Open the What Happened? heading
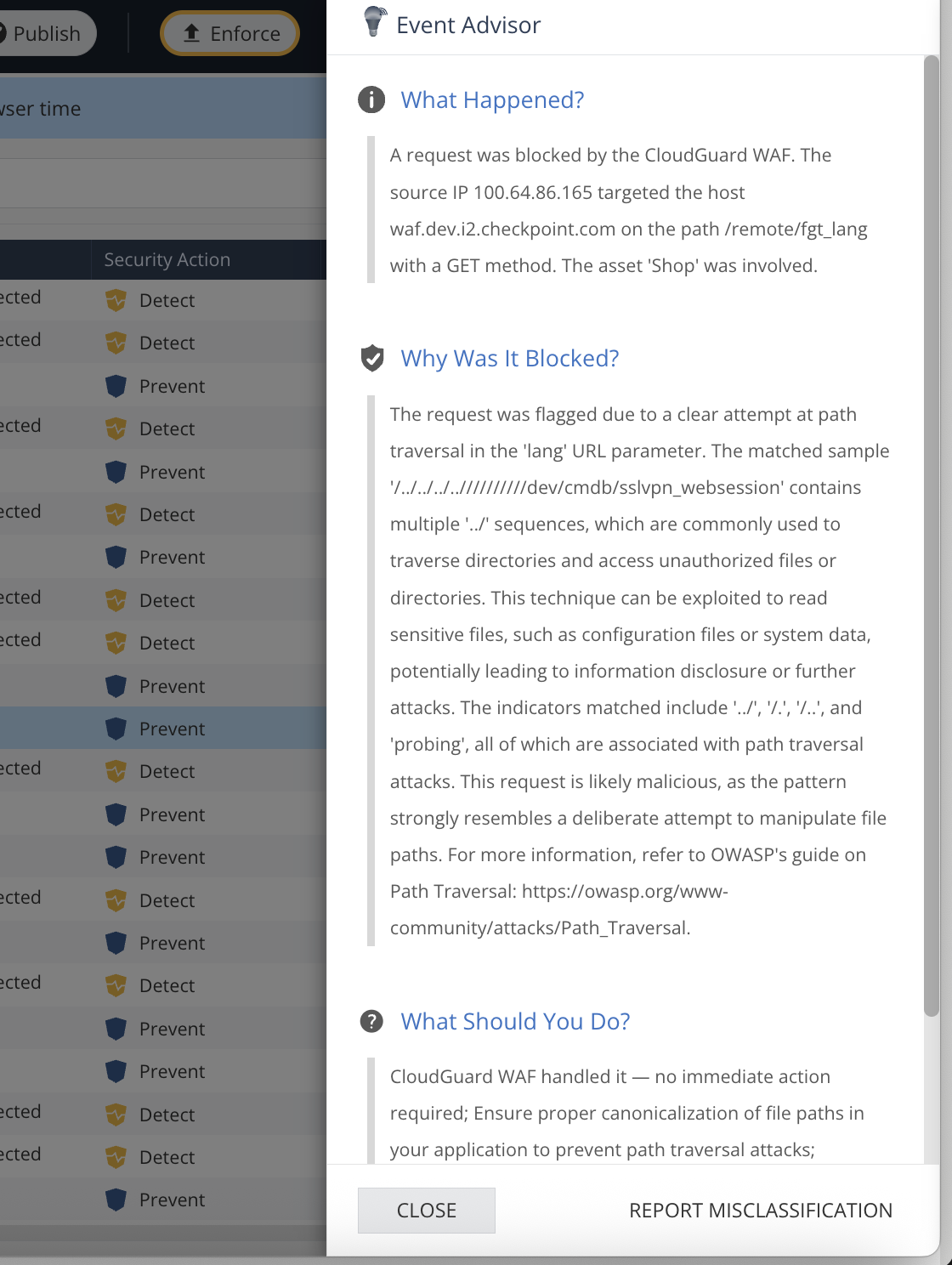The image size is (952, 1265). point(492,99)
